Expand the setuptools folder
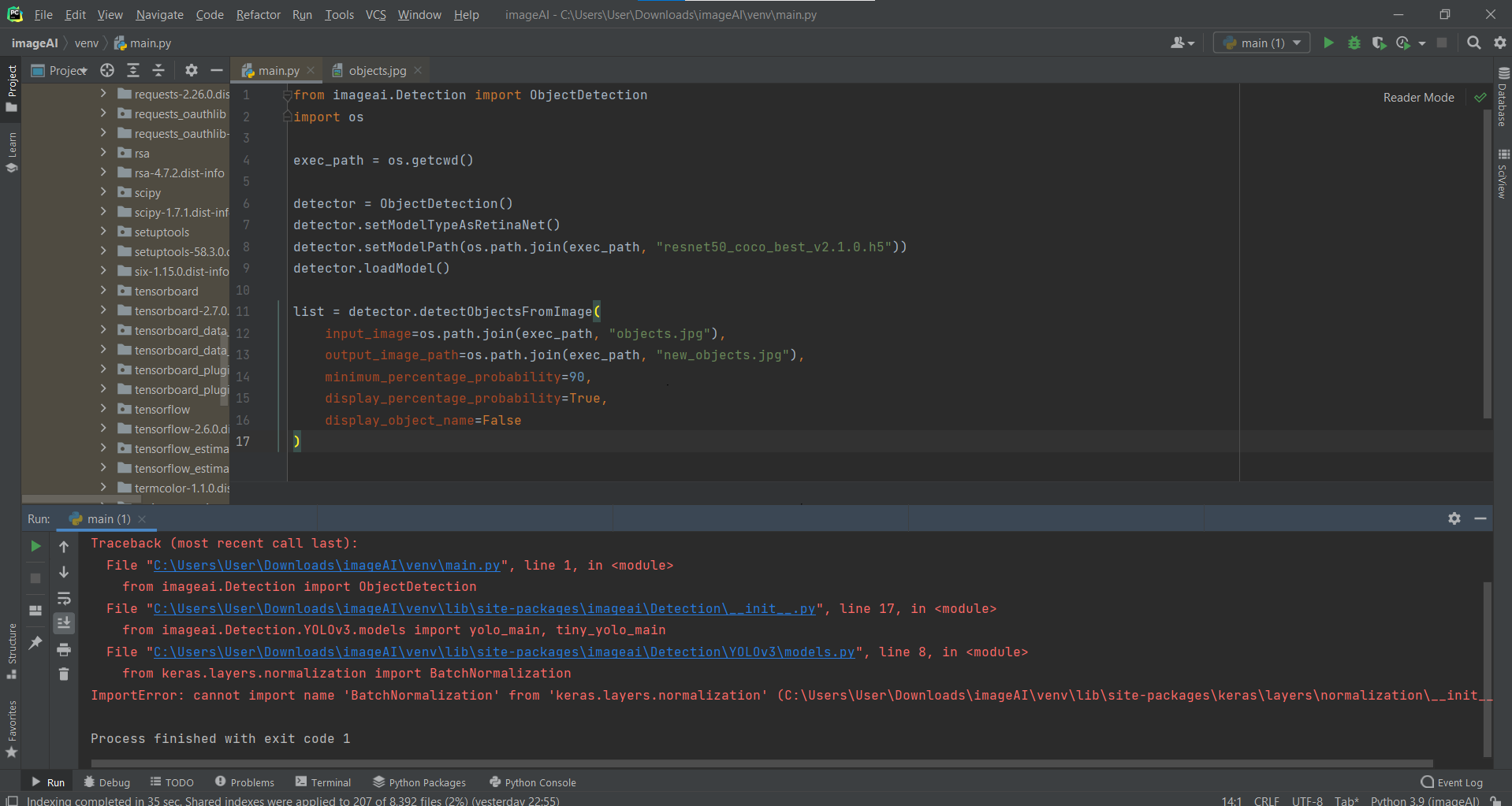 point(103,231)
